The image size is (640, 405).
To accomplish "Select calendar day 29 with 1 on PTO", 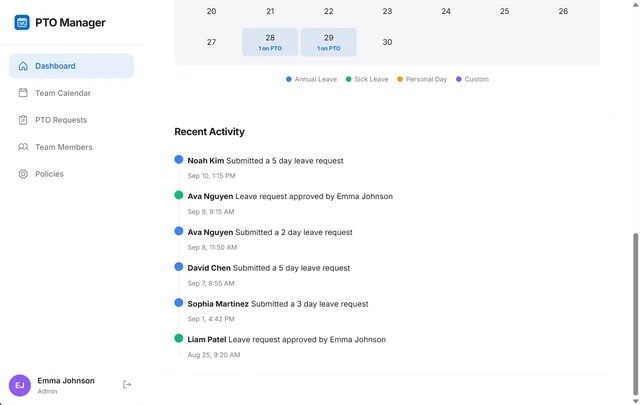I will pos(329,42).
